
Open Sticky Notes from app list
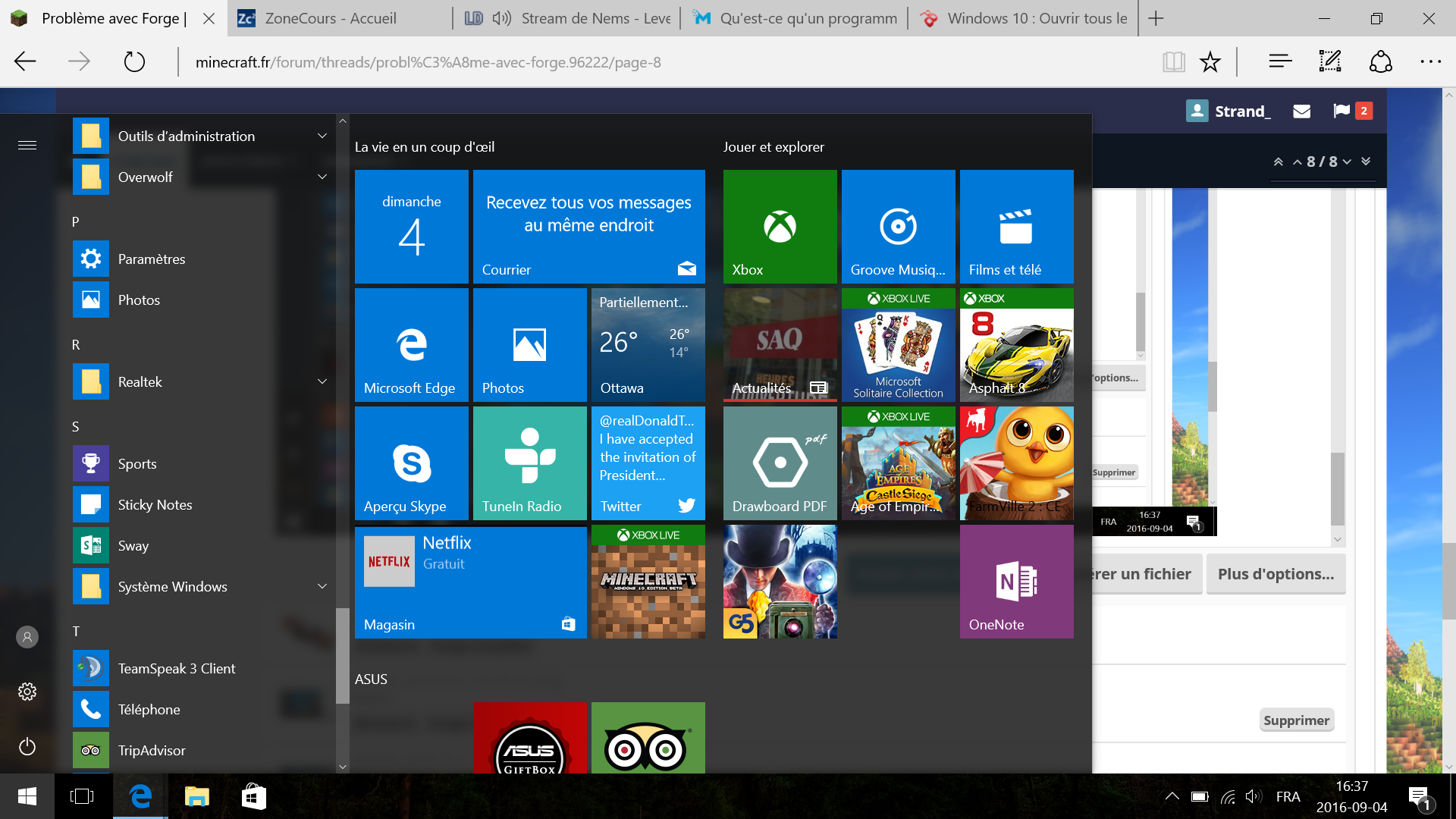[x=205, y=504]
